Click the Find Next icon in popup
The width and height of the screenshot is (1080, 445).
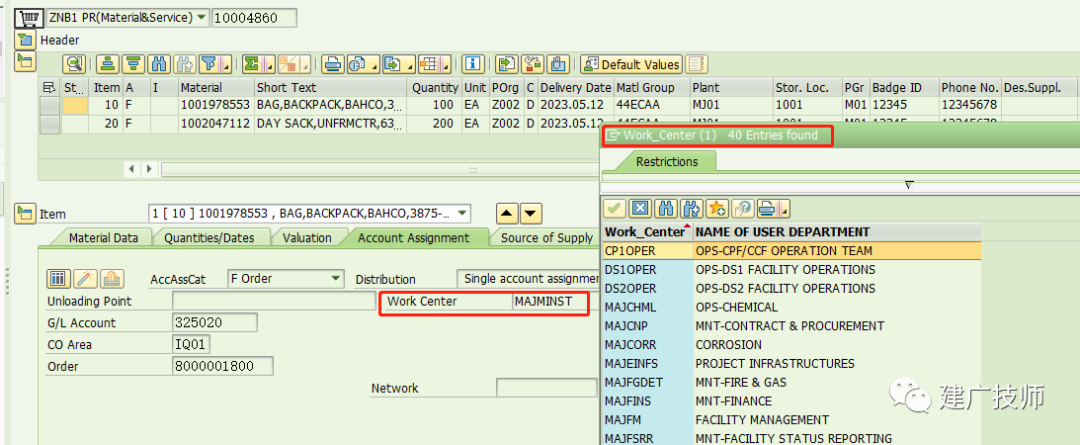point(692,209)
